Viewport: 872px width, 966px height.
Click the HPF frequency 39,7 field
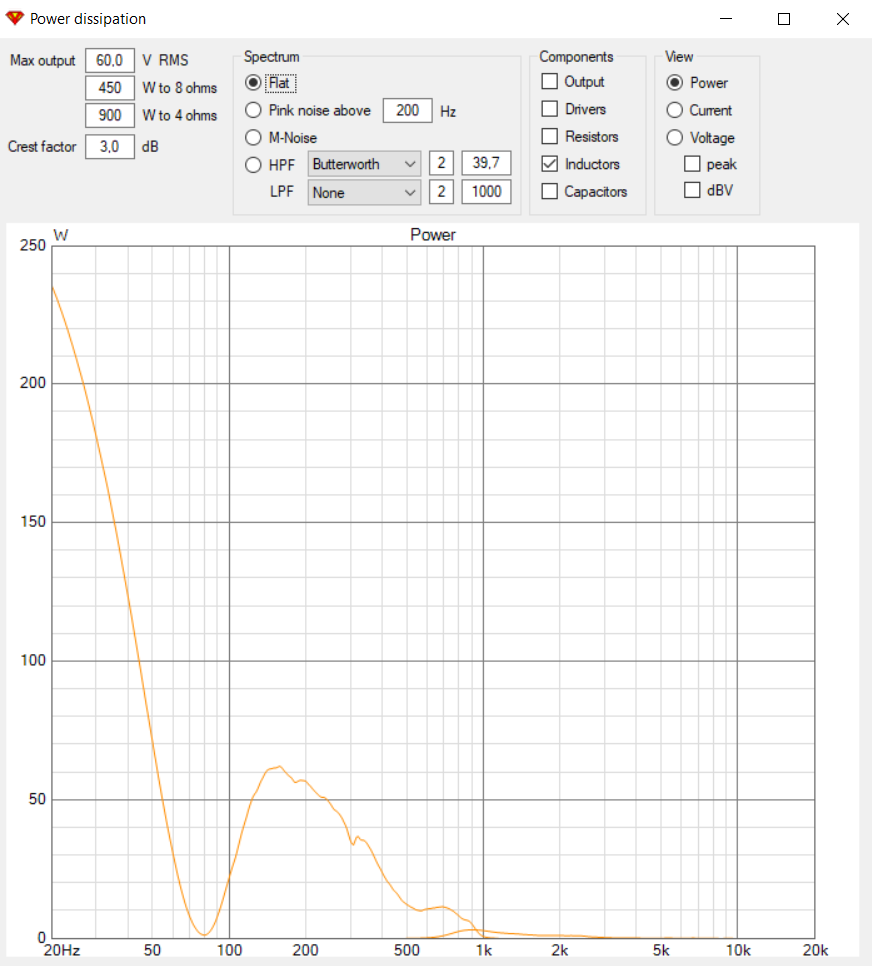click(x=486, y=163)
